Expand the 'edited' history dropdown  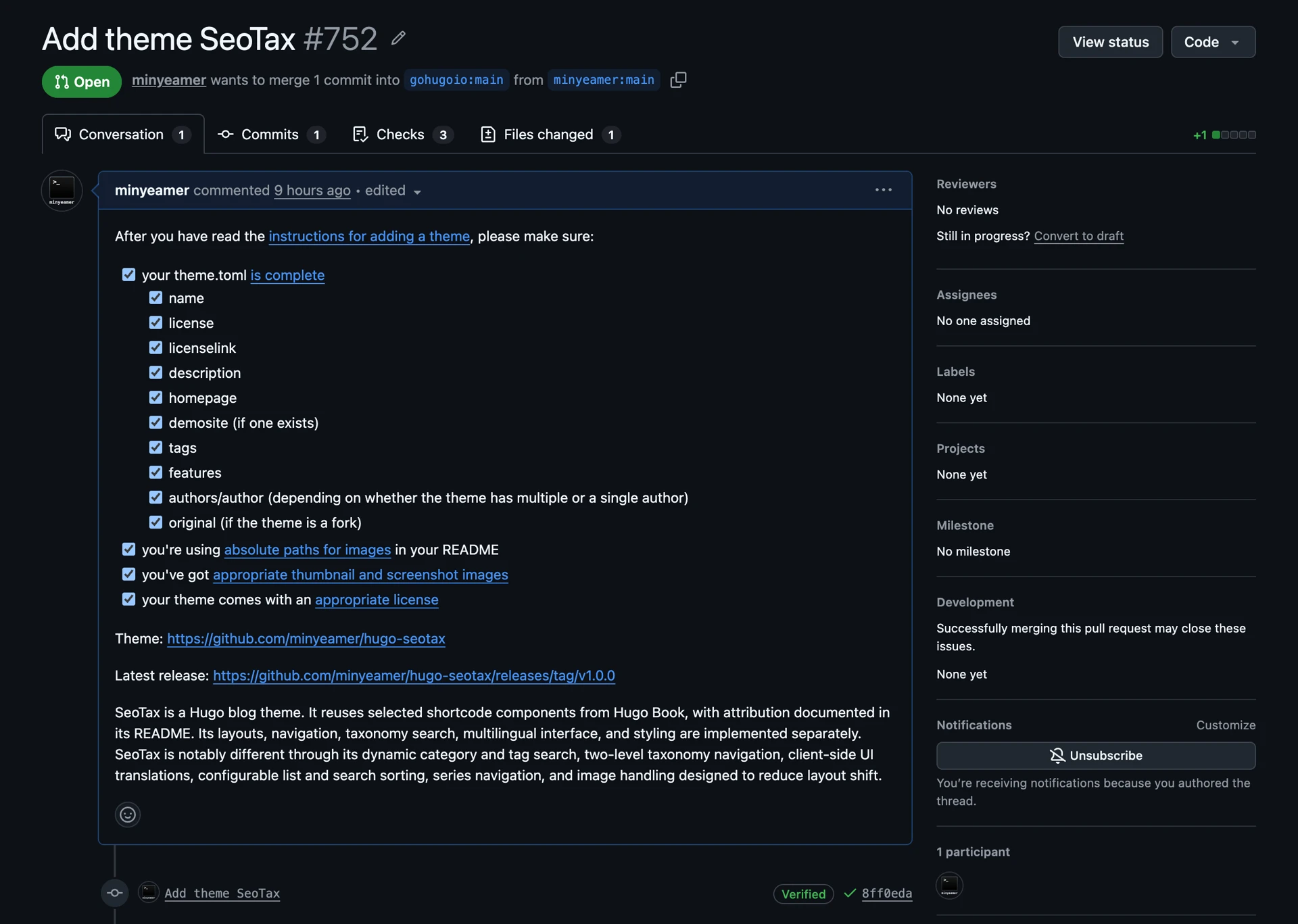(393, 191)
